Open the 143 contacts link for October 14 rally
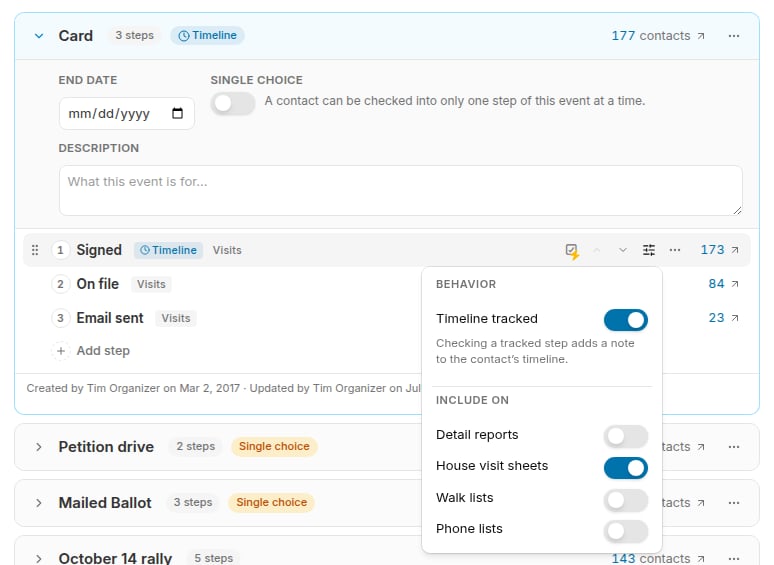Viewport: 774px width, 565px height. coord(658,558)
